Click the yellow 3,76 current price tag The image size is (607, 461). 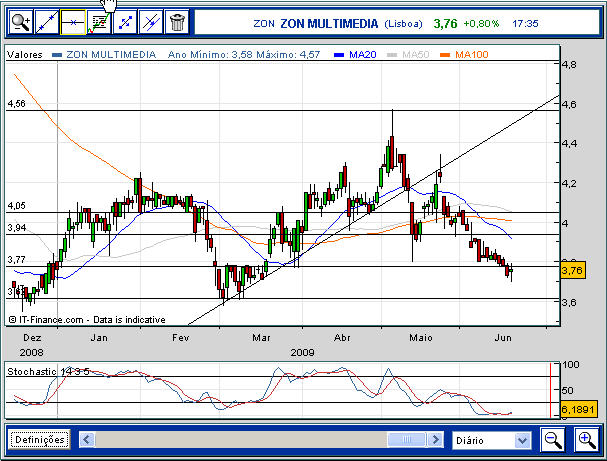click(x=572, y=270)
